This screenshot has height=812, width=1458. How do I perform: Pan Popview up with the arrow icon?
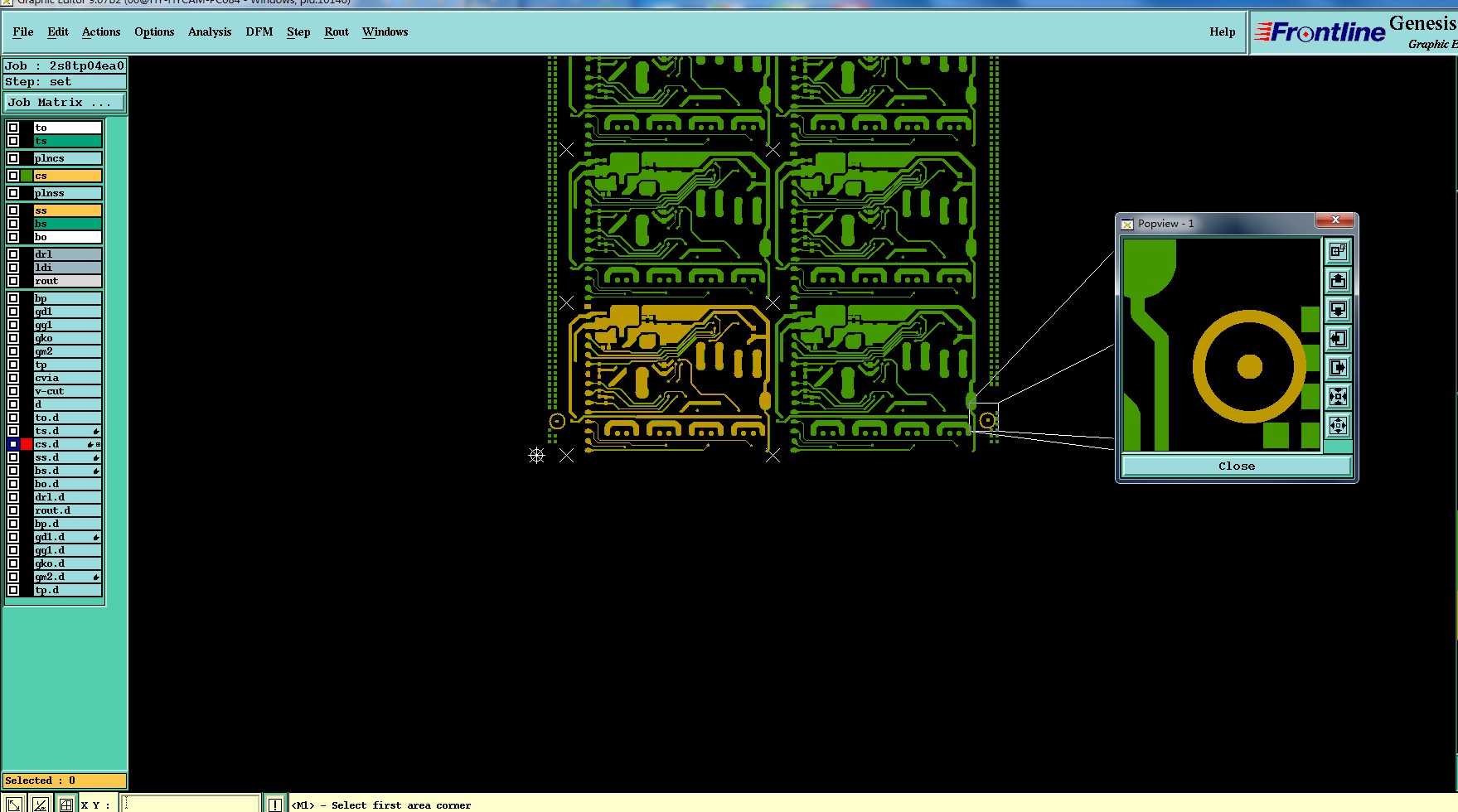tap(1338, 280)
